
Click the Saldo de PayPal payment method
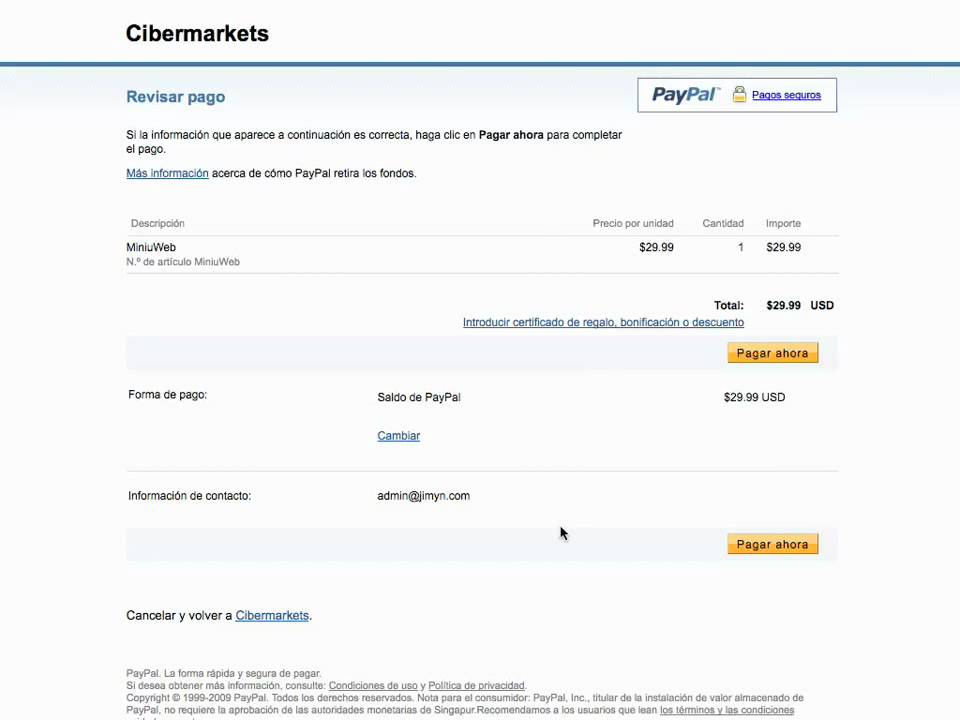419,397
